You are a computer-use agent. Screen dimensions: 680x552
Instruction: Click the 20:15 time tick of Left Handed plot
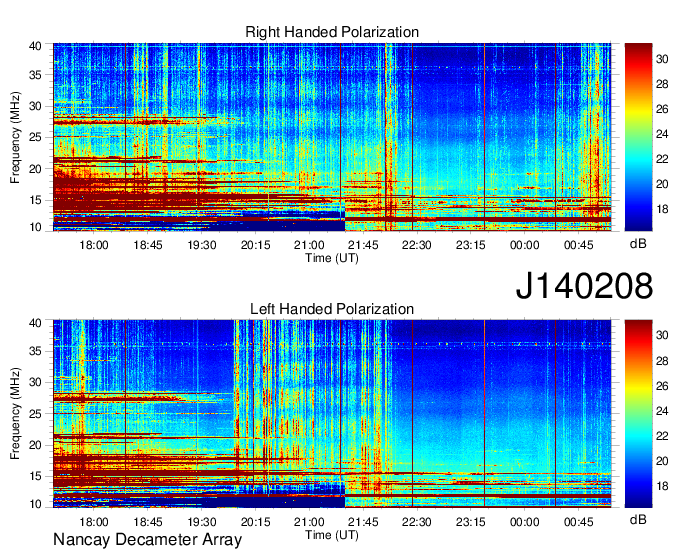[x=255, y=522]
